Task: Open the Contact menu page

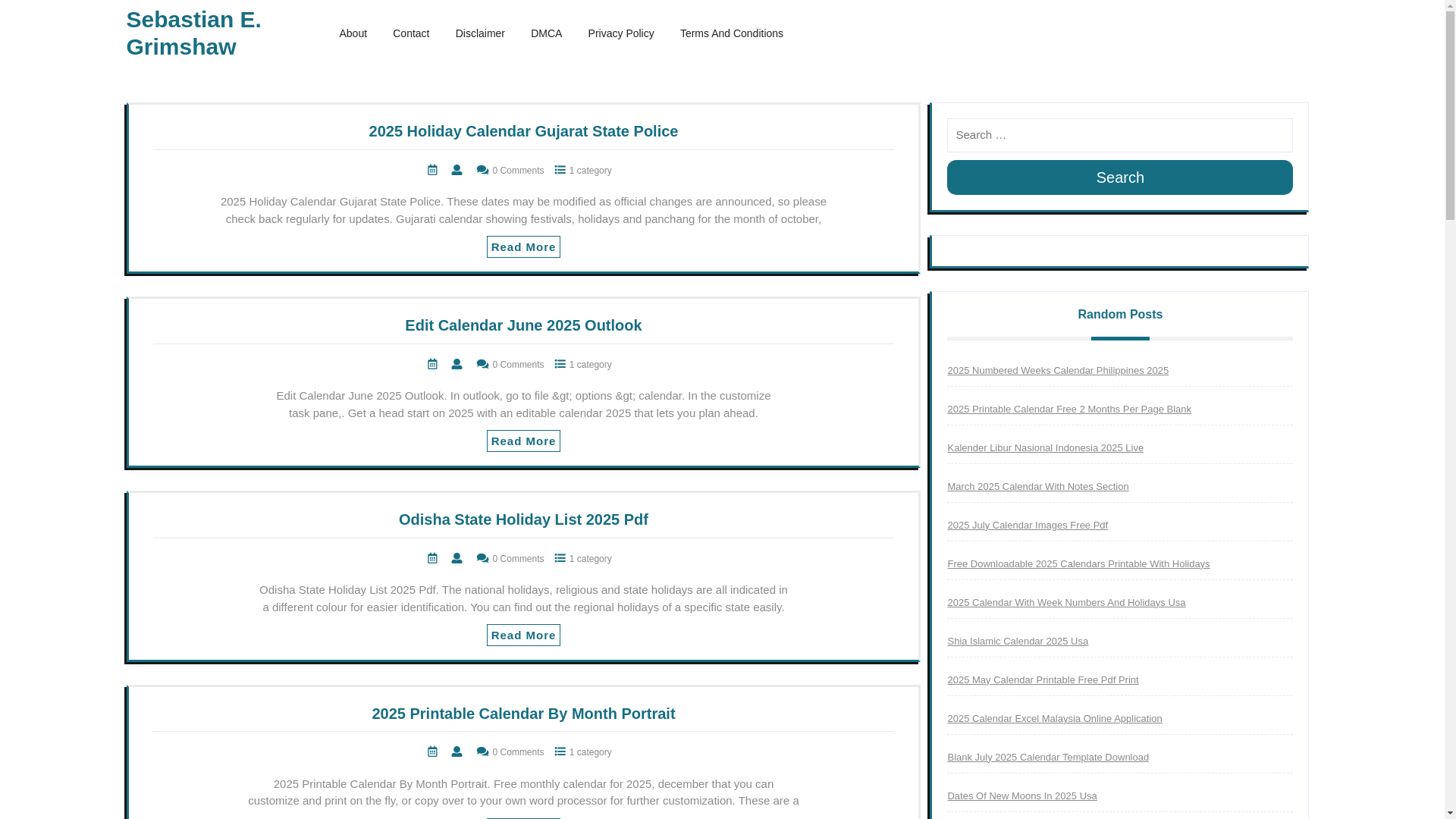Action: pyautogui.click(x=411, y=33)
